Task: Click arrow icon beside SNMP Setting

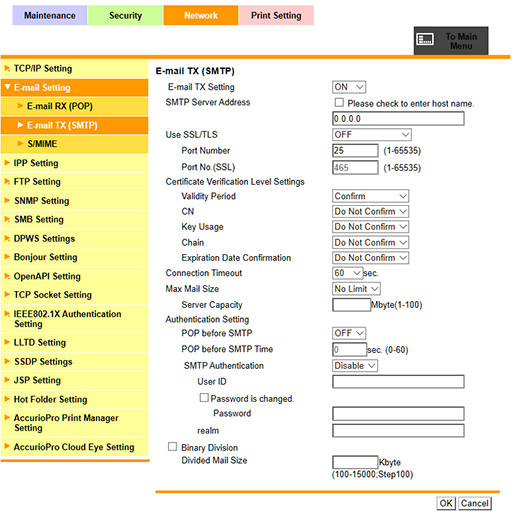Action: (7, 201)
